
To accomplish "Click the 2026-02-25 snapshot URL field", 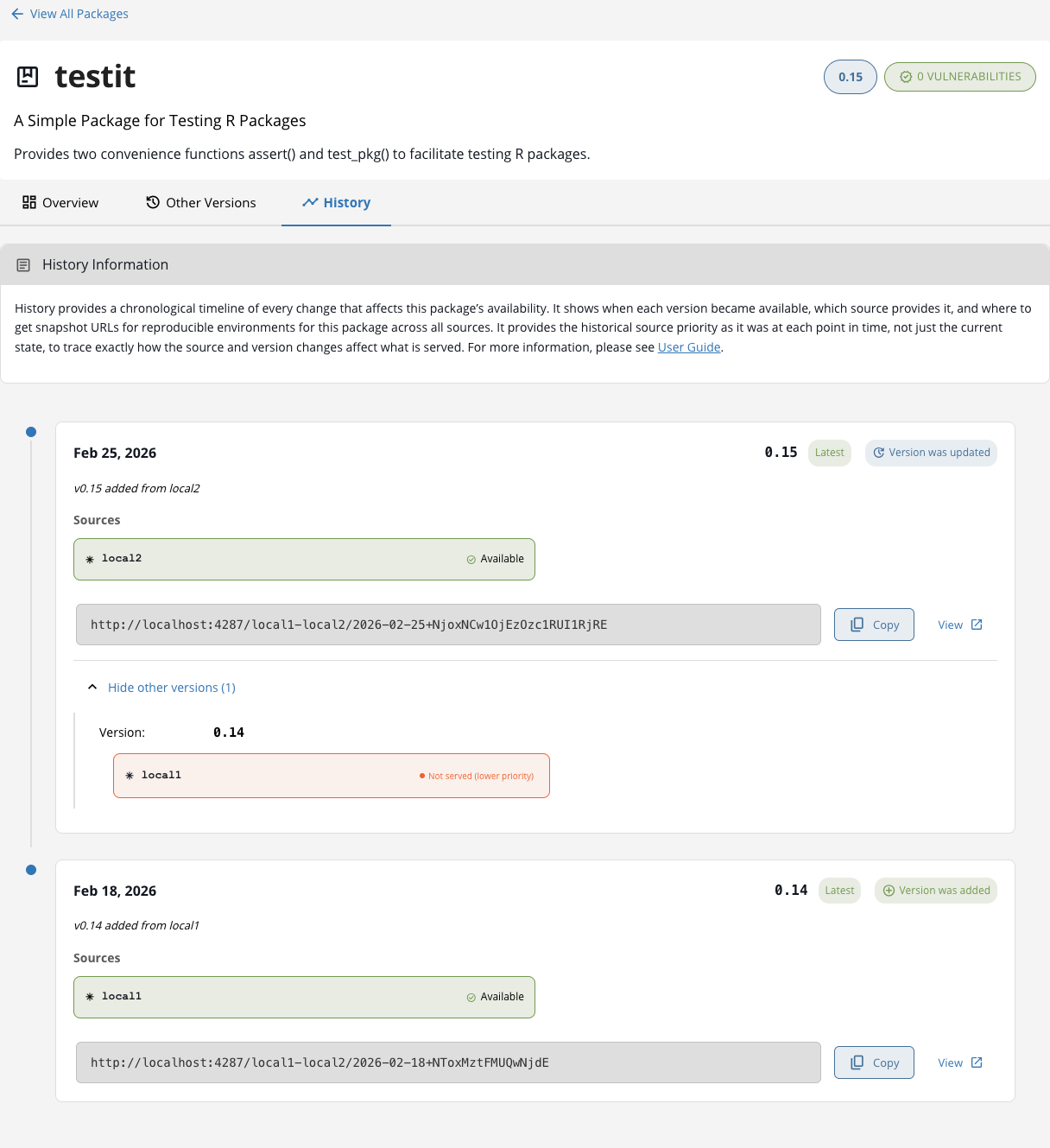I will [448, 625].
